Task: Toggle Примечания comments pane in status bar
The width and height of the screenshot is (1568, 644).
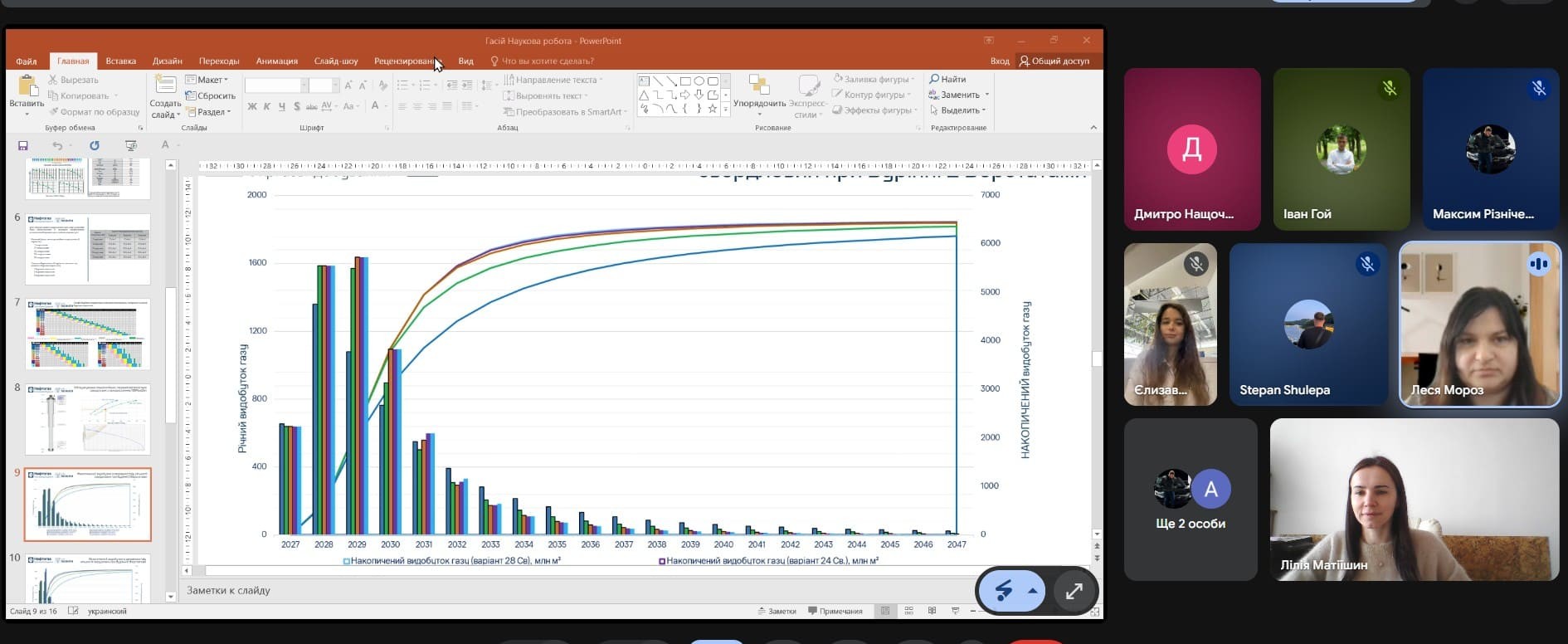Action: click(835, 611)
